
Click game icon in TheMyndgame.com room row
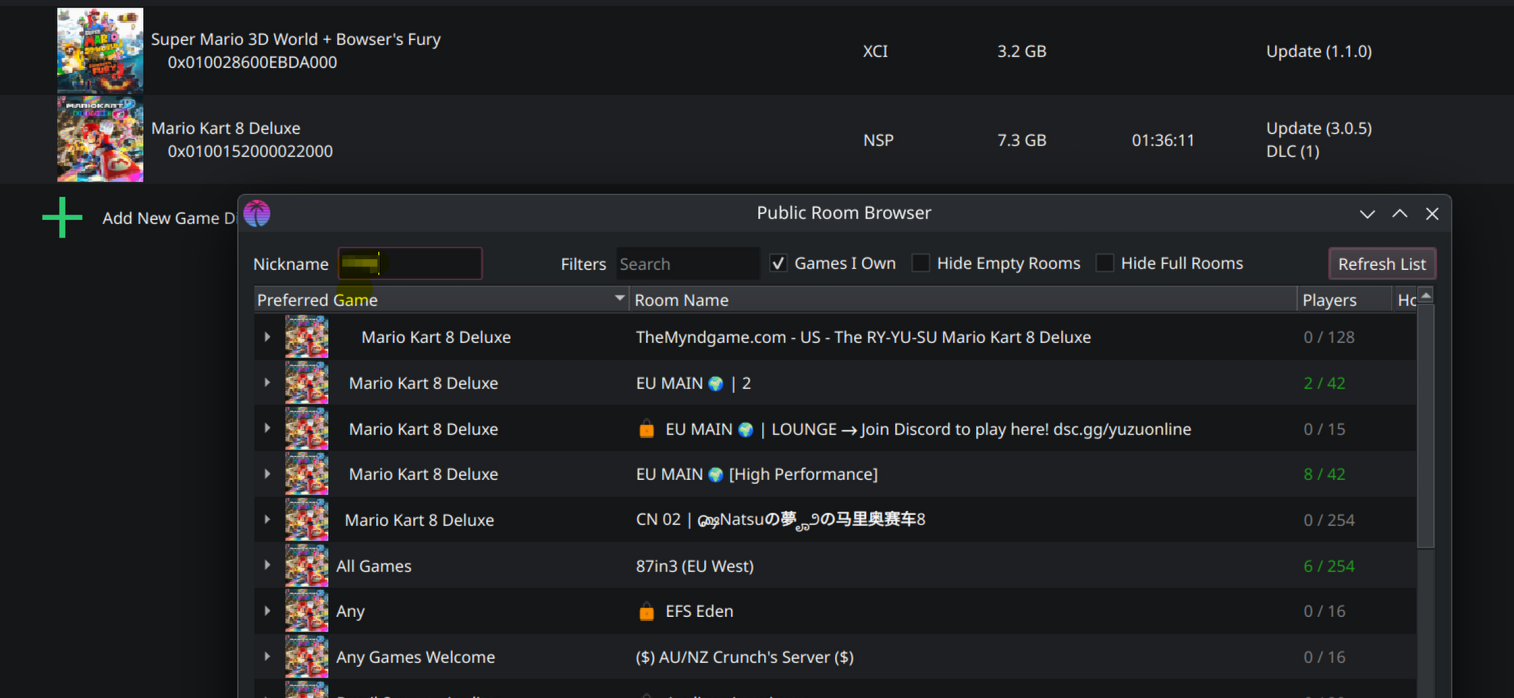(306, 337)
